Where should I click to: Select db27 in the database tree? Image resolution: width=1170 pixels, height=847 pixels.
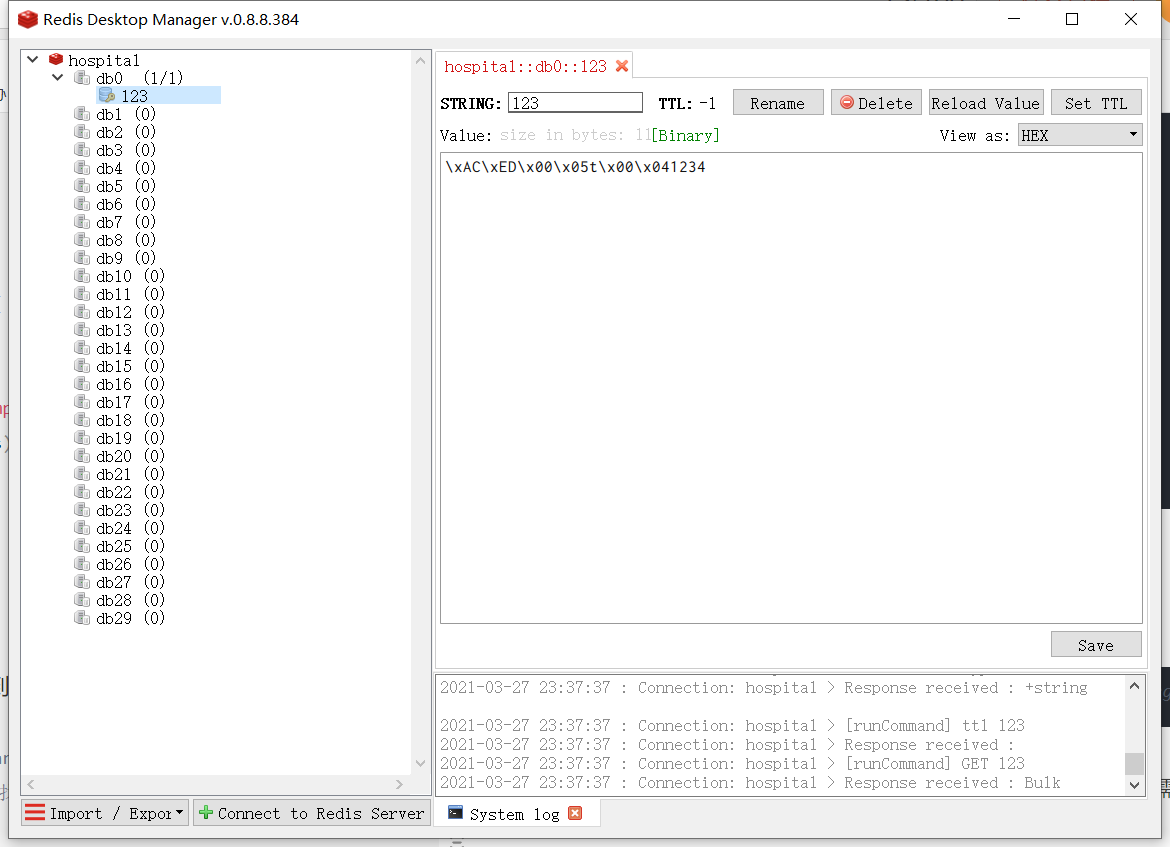[x=131, y=582]
